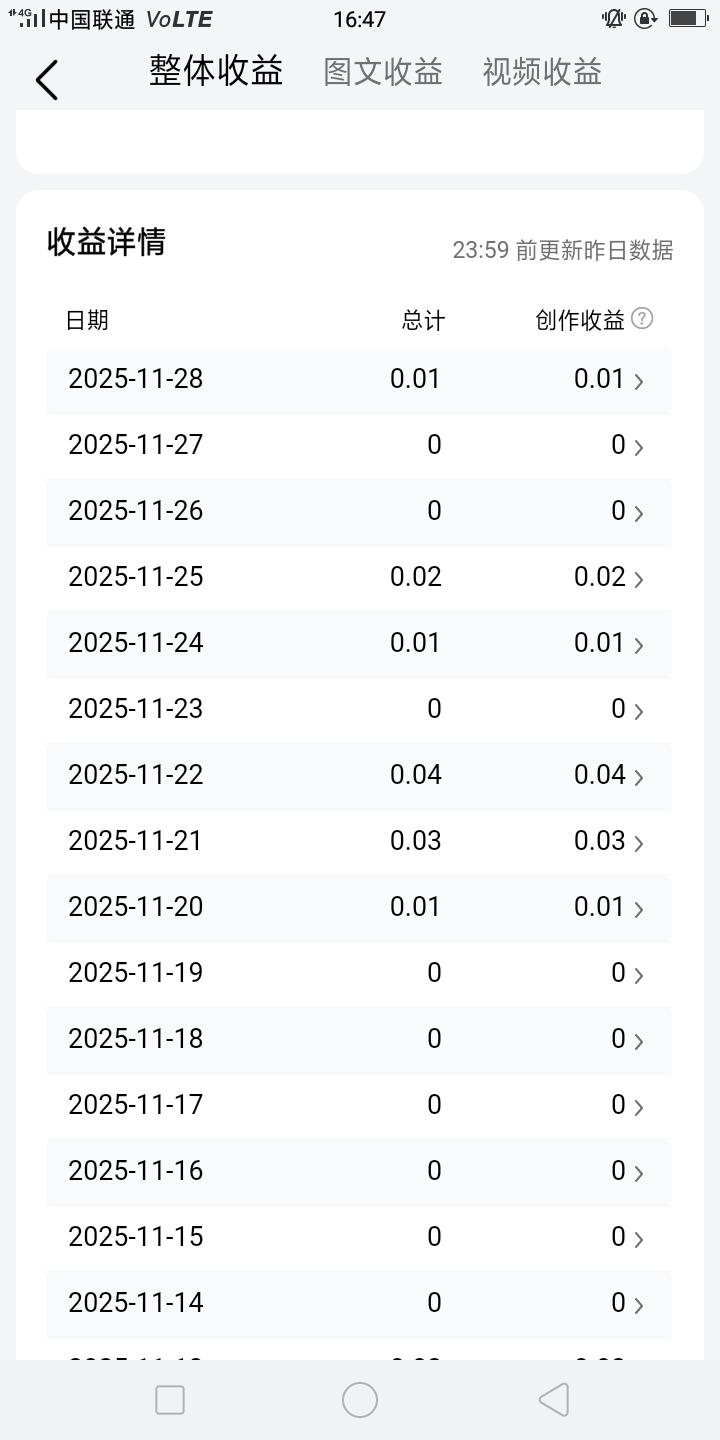The width and height of the screenshot is (720, 1440).
Task: Select the 整体收益 tab
Action: coord(216,71)
